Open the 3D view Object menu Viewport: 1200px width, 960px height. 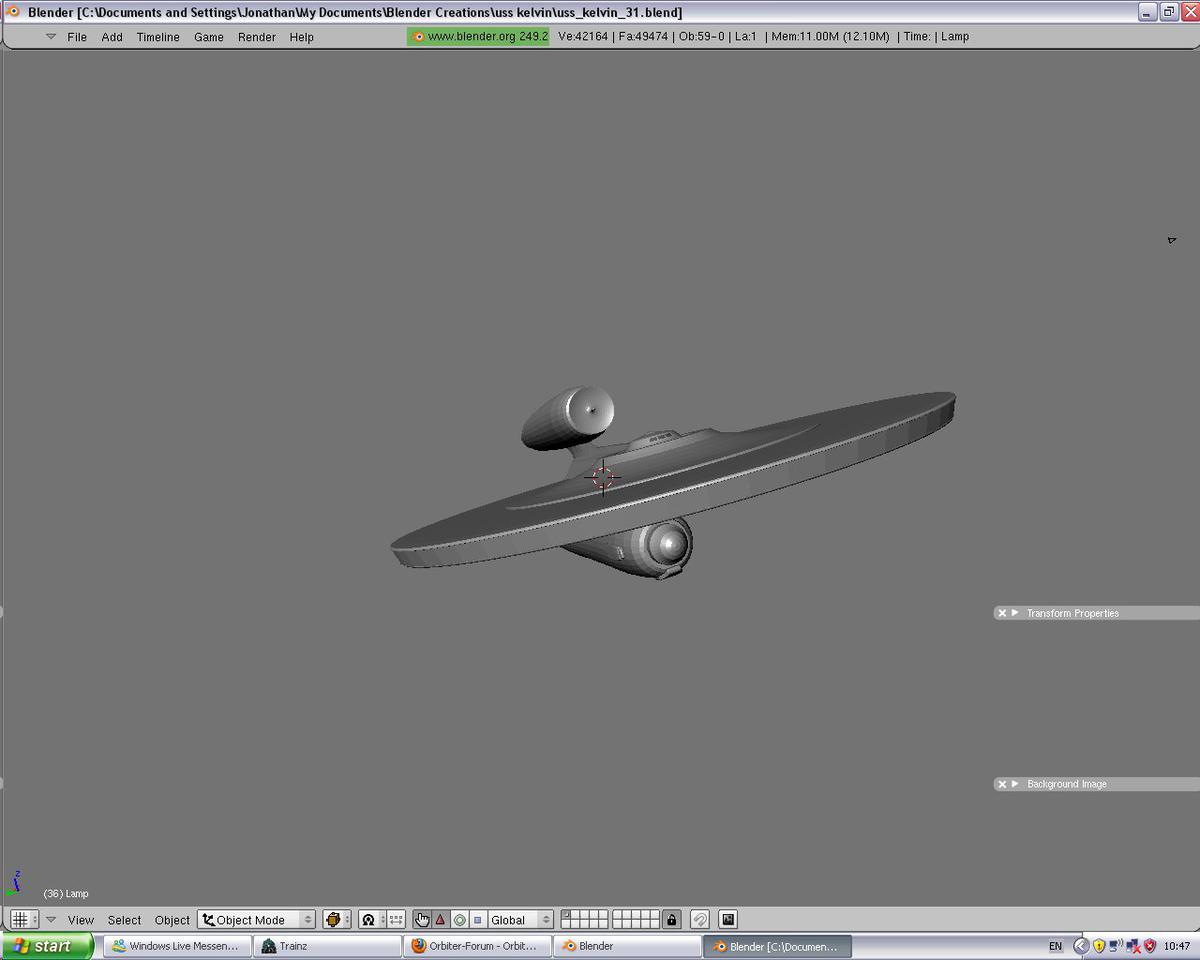172,920
